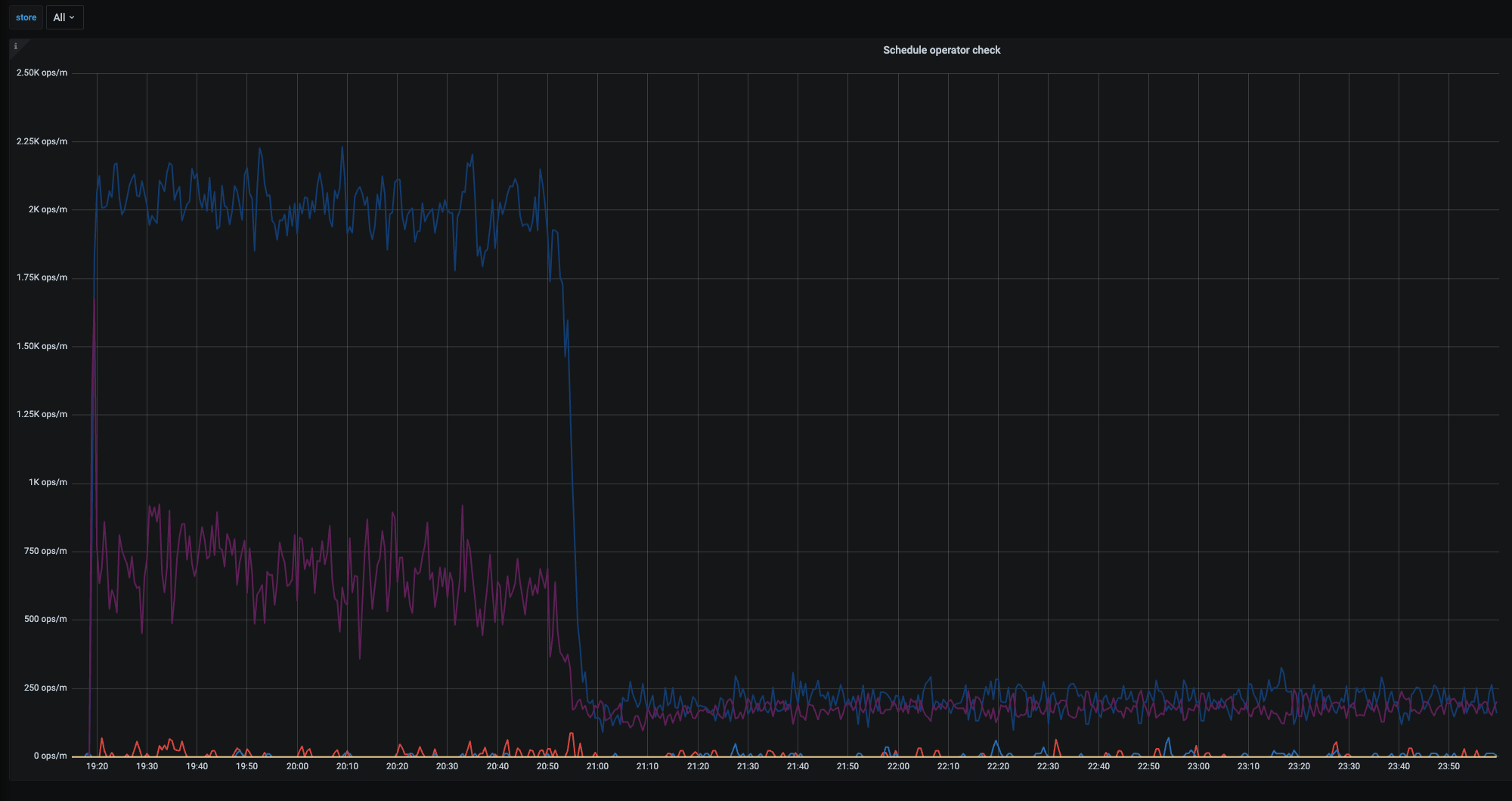Click the 20:00 time axis label
Screen dimensions: 1512x801
coord(297,766)
